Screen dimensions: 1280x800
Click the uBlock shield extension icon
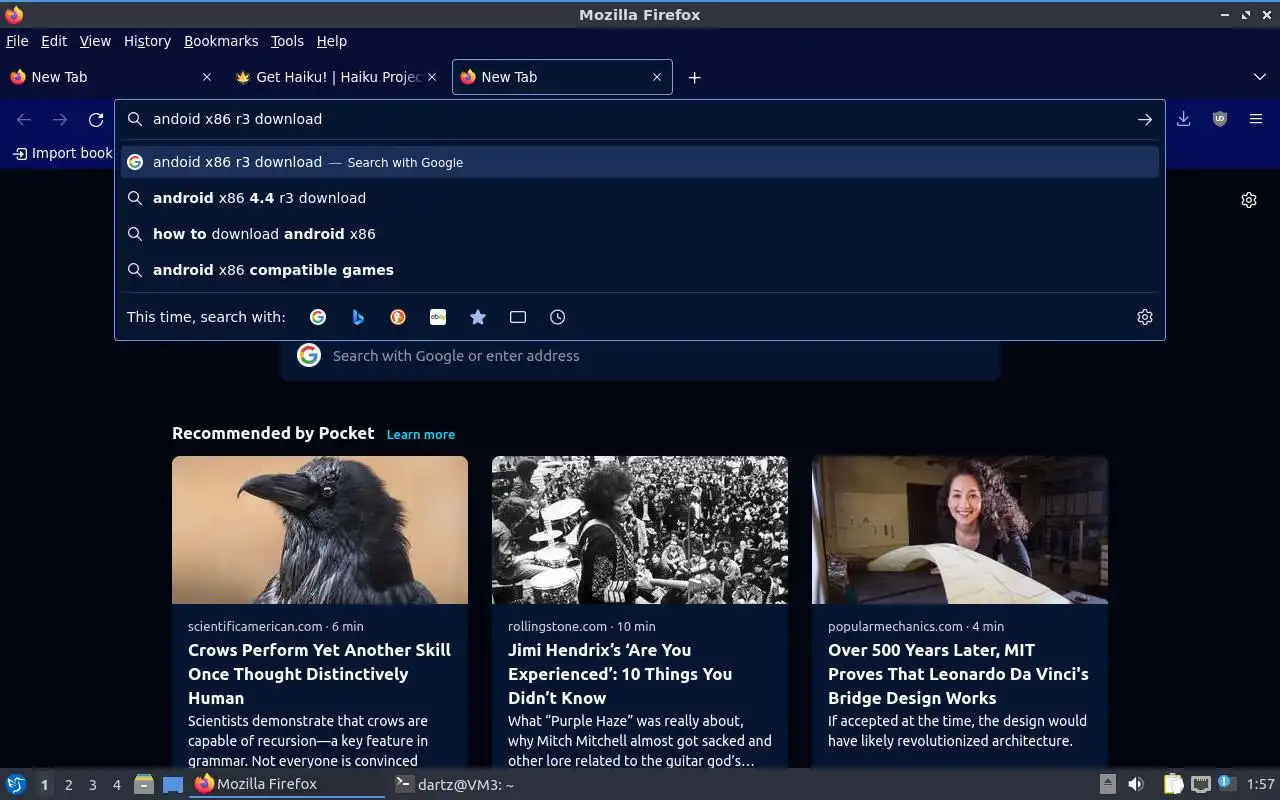[1220, 119]
